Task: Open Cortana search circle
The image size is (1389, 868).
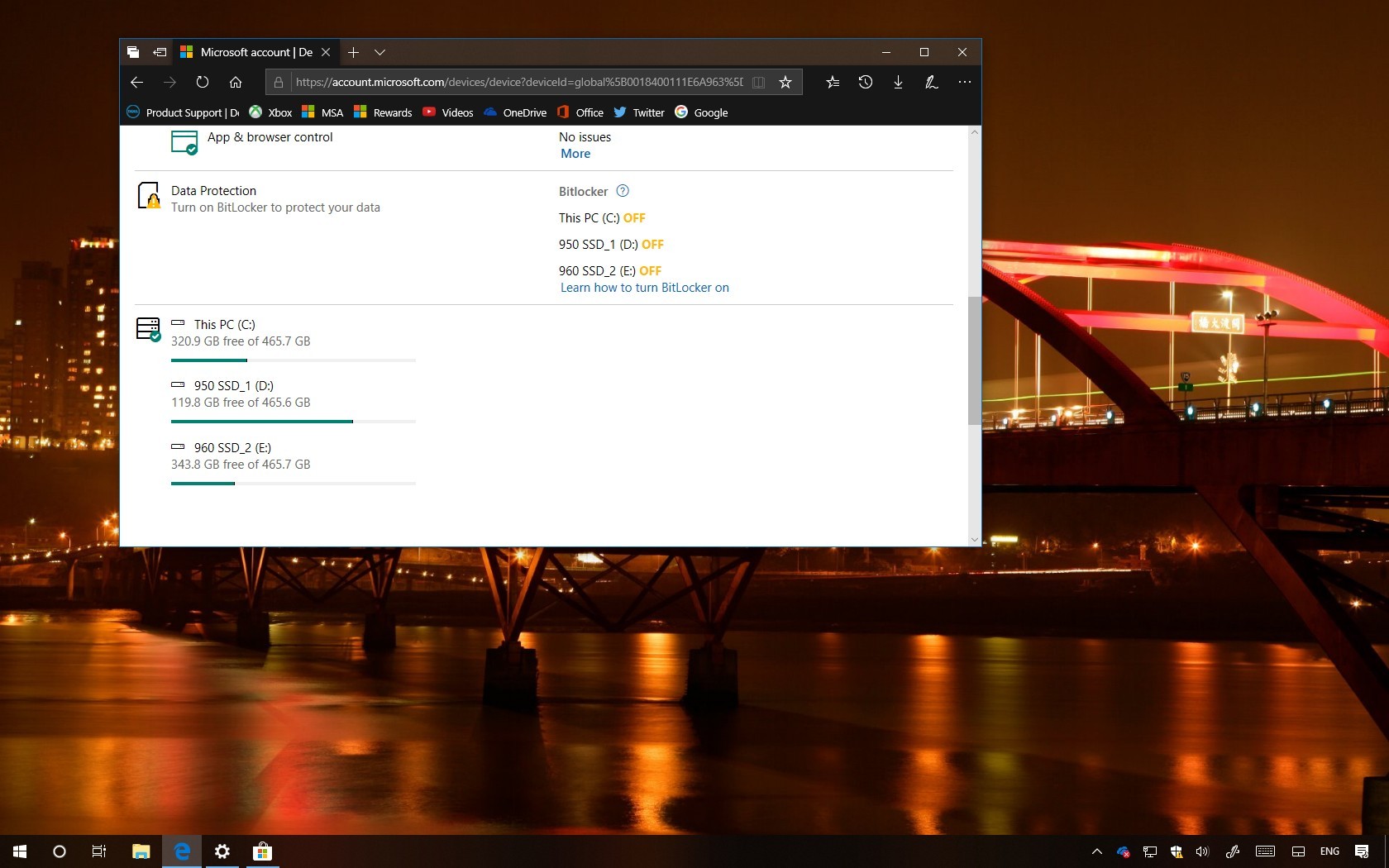Action: click(60, 851)
